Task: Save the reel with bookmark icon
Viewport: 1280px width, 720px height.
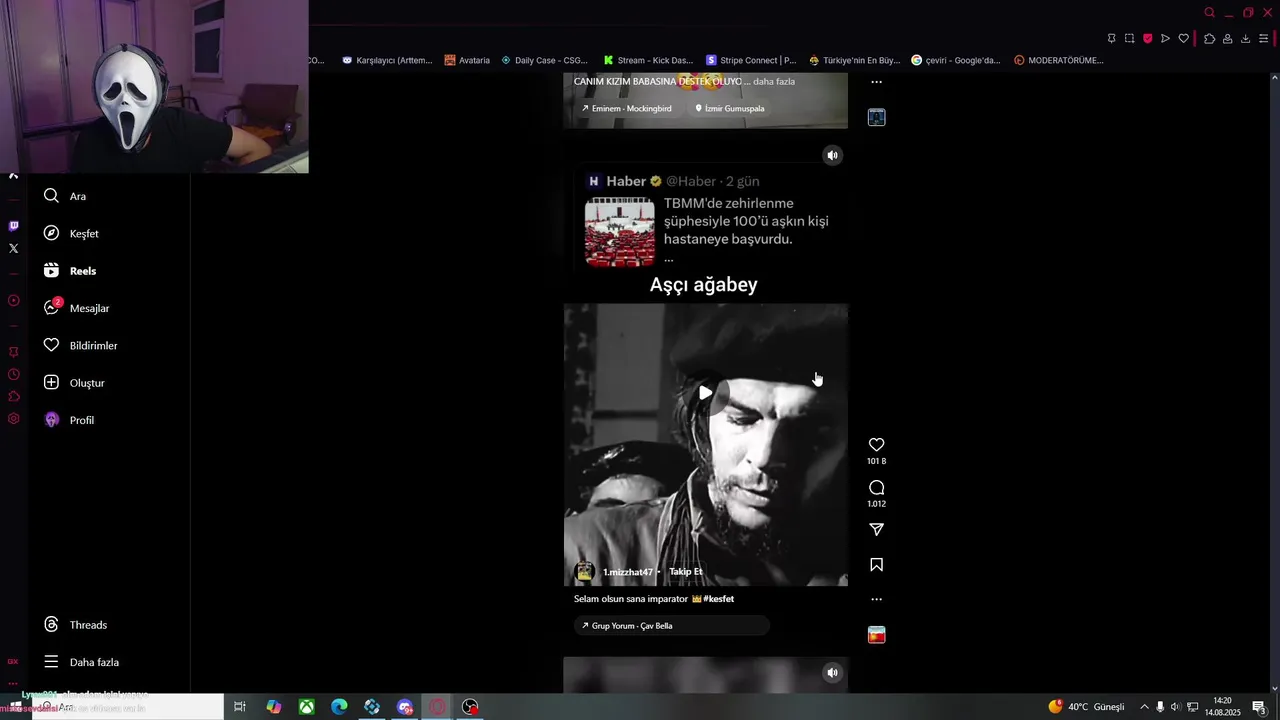Action: tap(876, 565)
